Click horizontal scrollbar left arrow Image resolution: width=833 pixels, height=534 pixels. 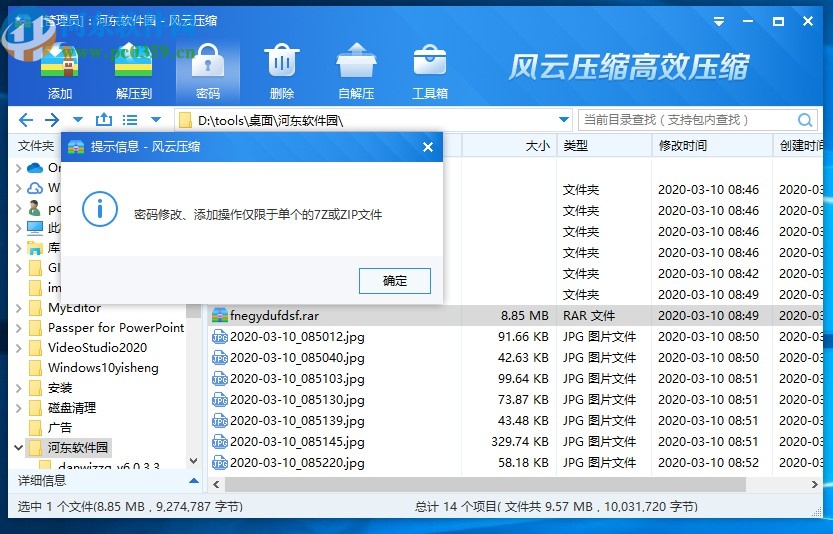click(x=216, y=484)
